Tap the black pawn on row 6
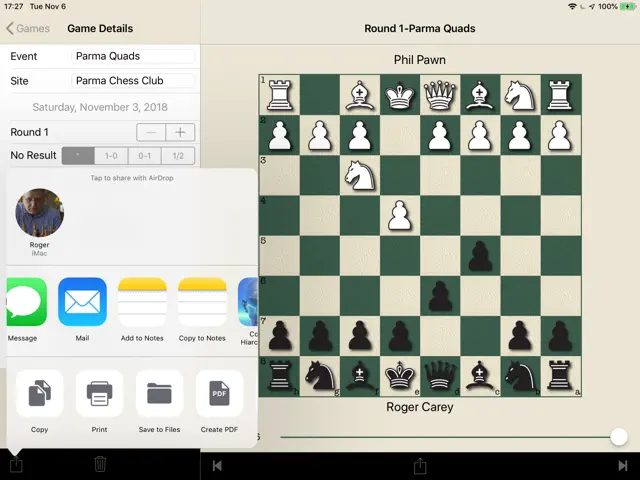The image size is (640, 480). (x=440, y=296)
